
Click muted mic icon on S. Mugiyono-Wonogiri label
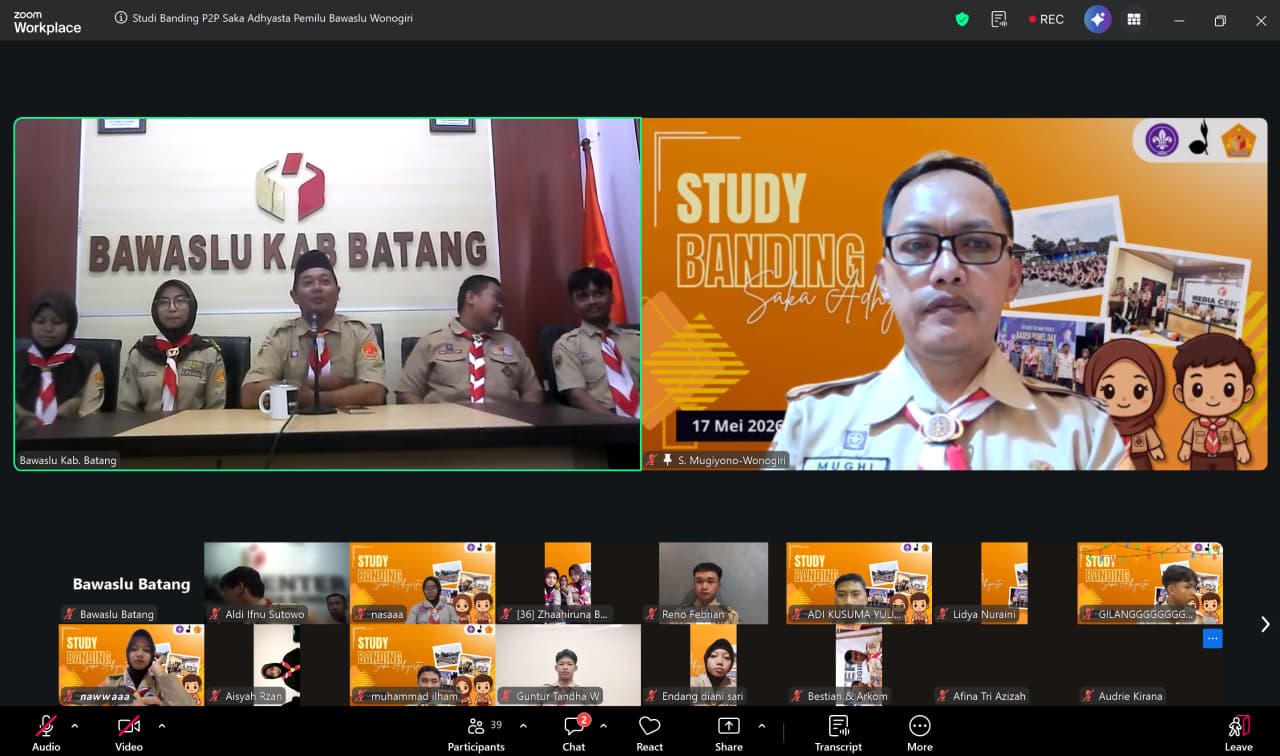pyautogui.click(x=652, y=460)
